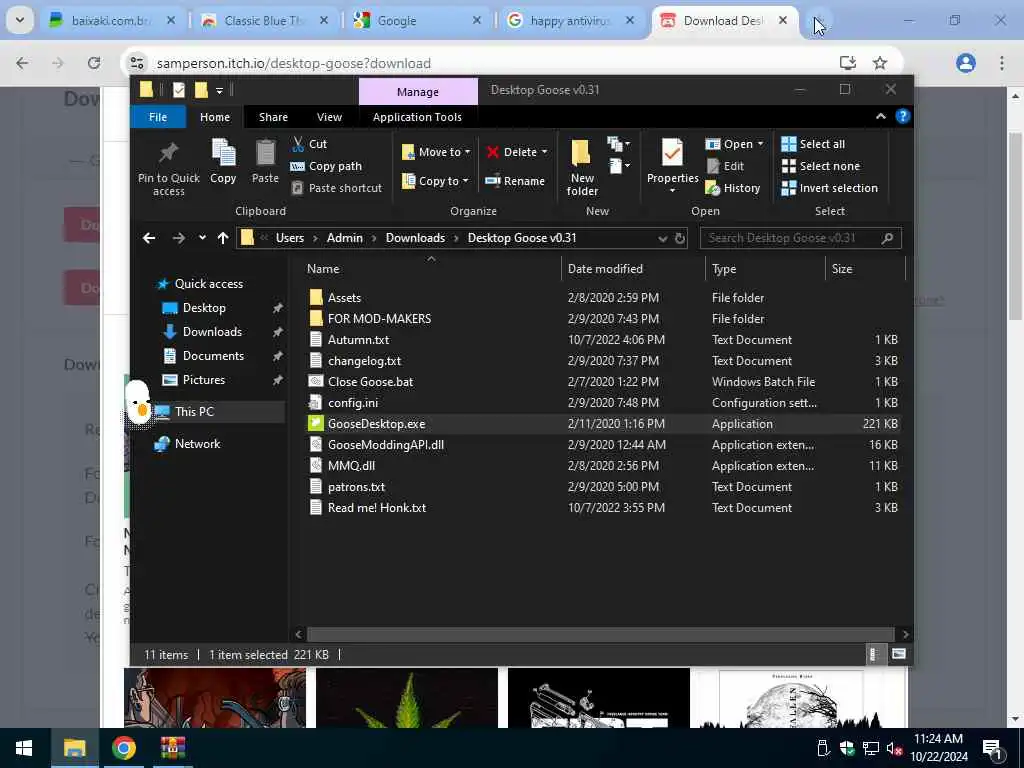This screenshot has height=768, width=1024.
Task: Open the File tab
Action: 158,117
